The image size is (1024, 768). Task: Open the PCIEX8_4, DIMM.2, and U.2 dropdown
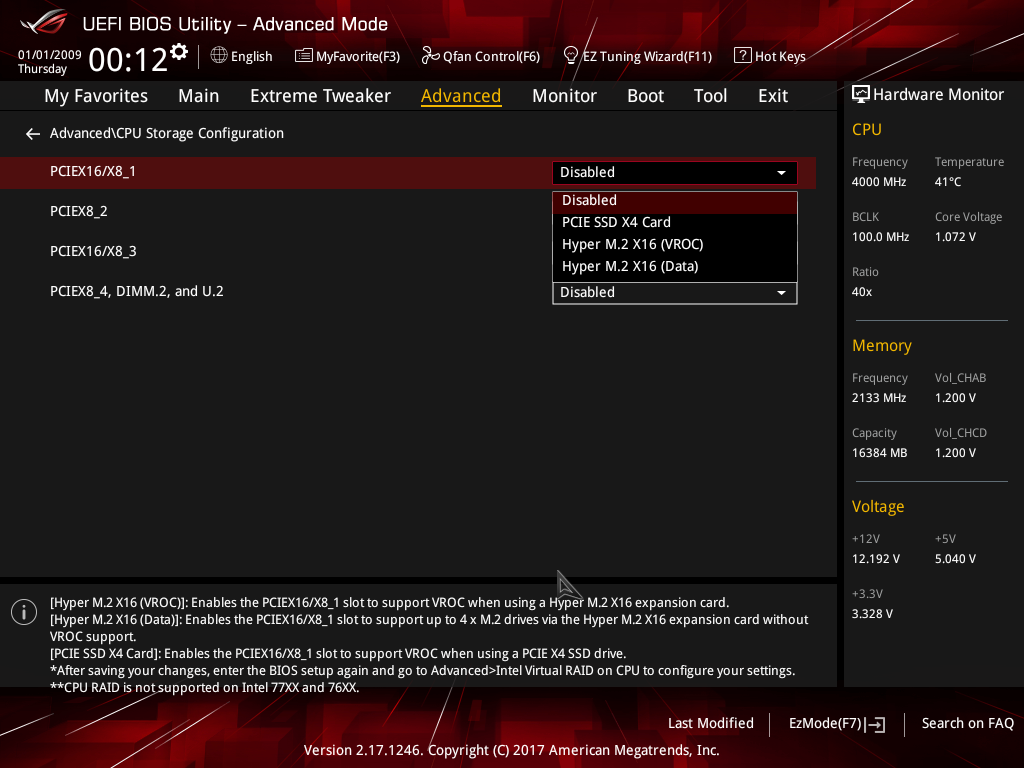(675, 293)
